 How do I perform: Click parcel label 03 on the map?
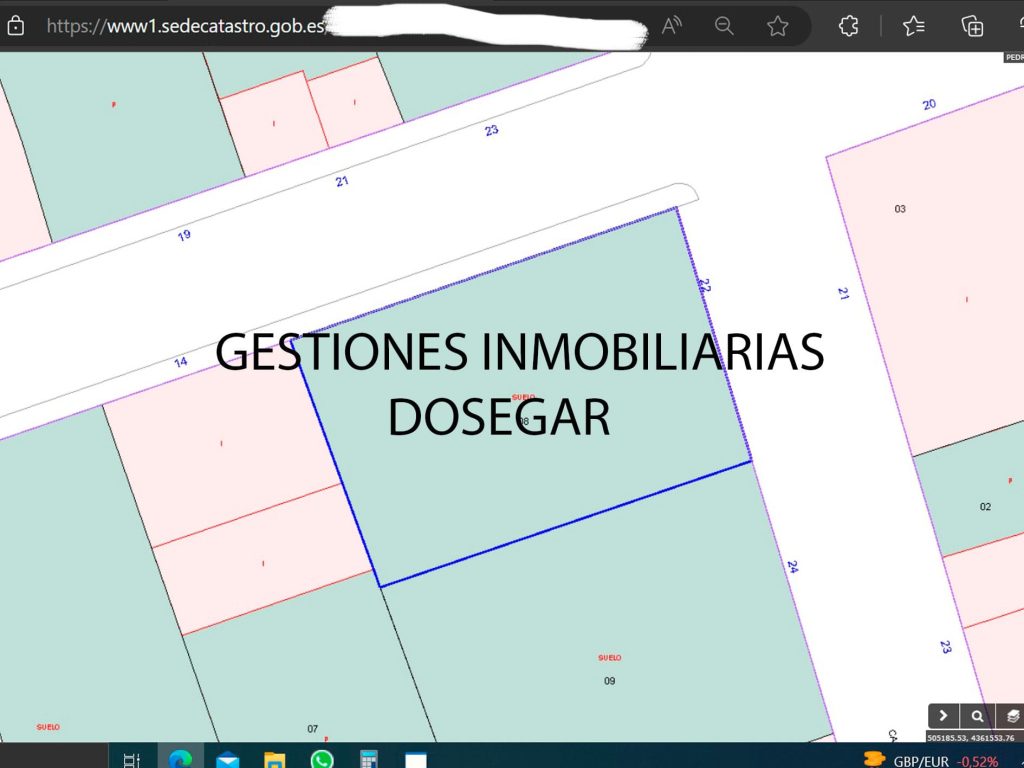click(900, 209)
